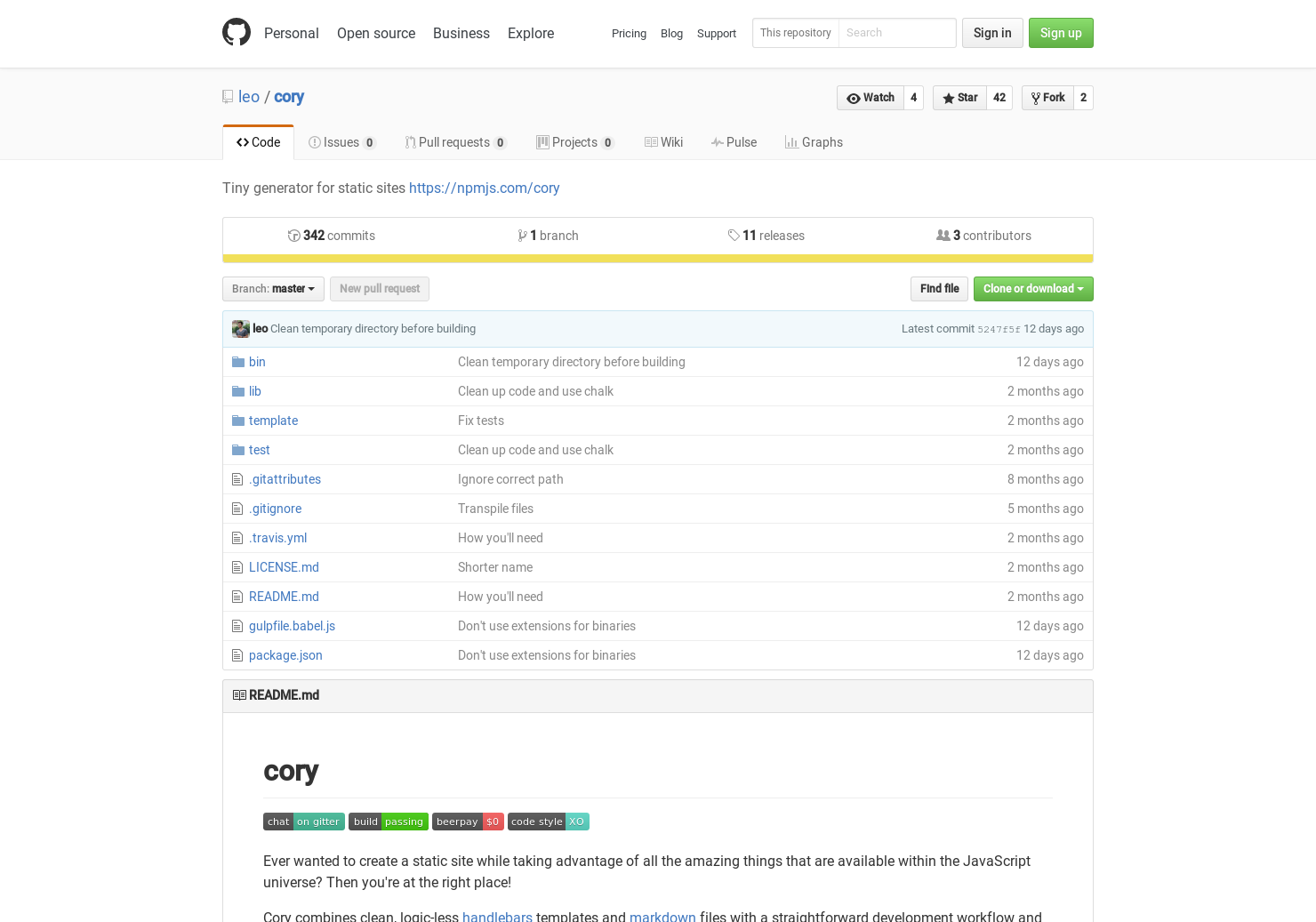Click leo's avatar in latest commit bar
This screenshot has width=1316, height=922.
click(x=241, y=329)
